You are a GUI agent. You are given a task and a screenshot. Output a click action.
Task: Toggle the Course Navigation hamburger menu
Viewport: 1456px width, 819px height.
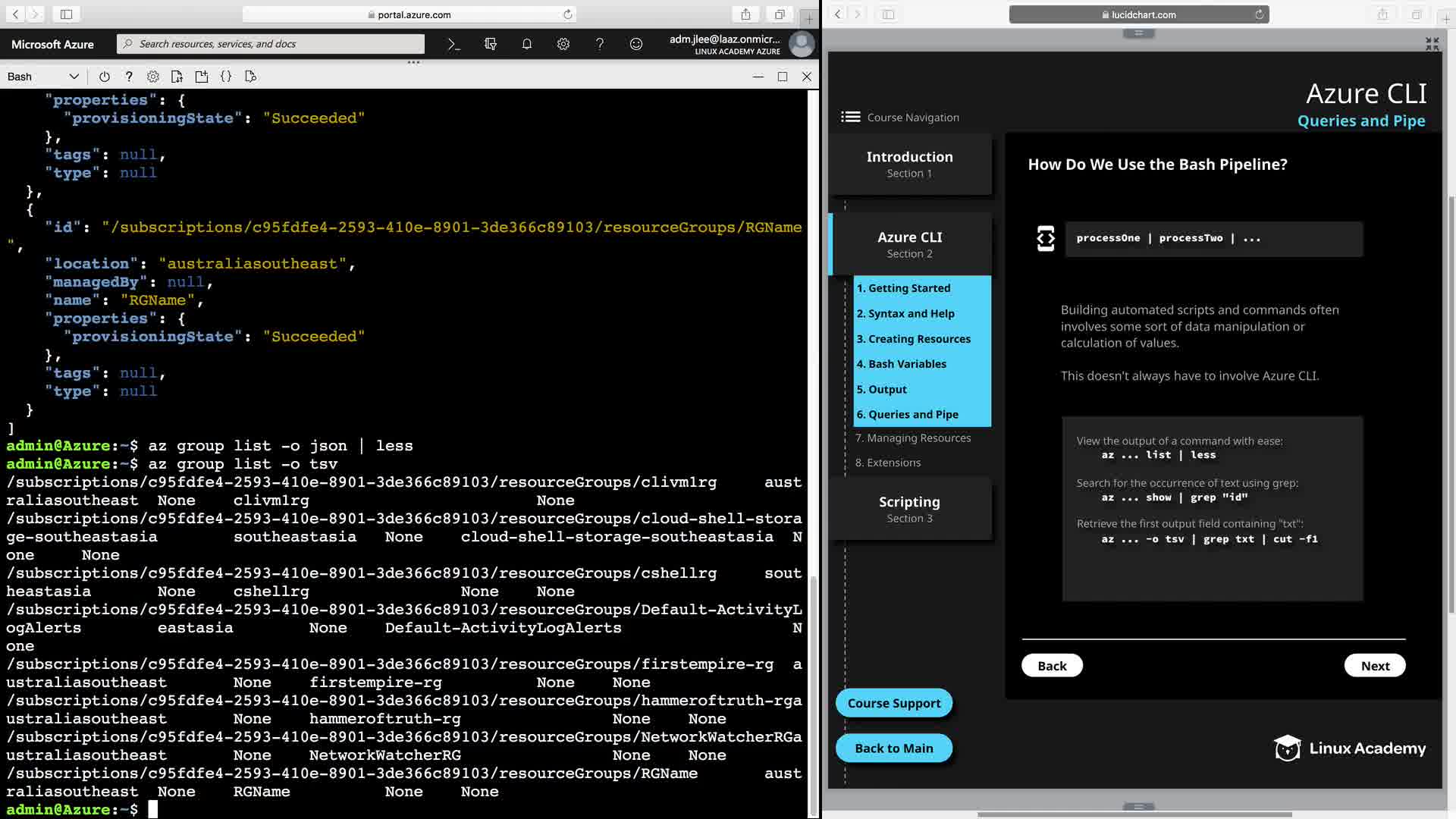click(x=850, y=117)
